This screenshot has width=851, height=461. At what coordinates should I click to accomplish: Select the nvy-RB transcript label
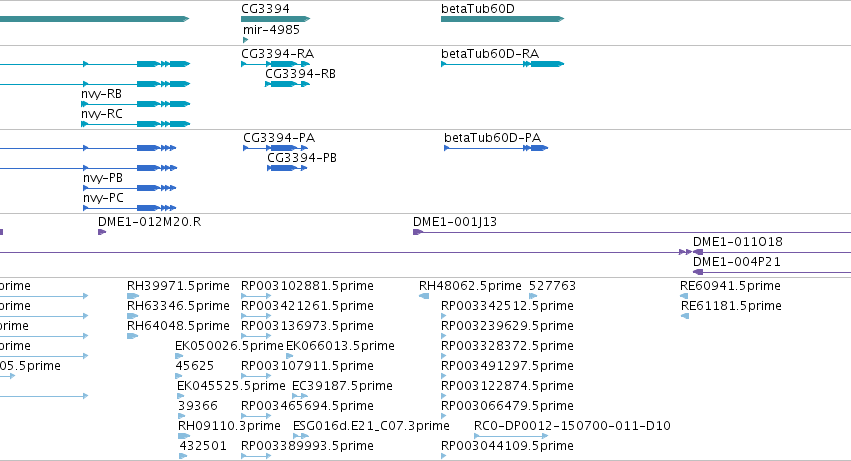click(x=101, y=94)
